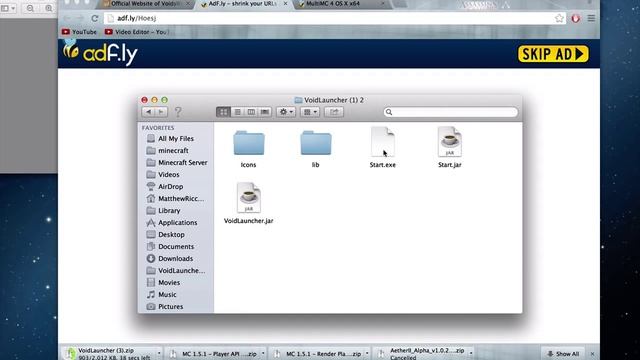Switch Finder to Cover Flow view
This screenshot has width=640, height=360.
(x=265, y=112)
